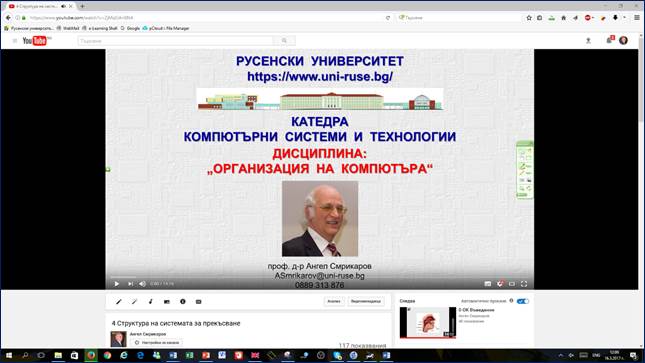Open the End screen and annotations icon
Screen dimensions: 645x363
pos(167,302)
